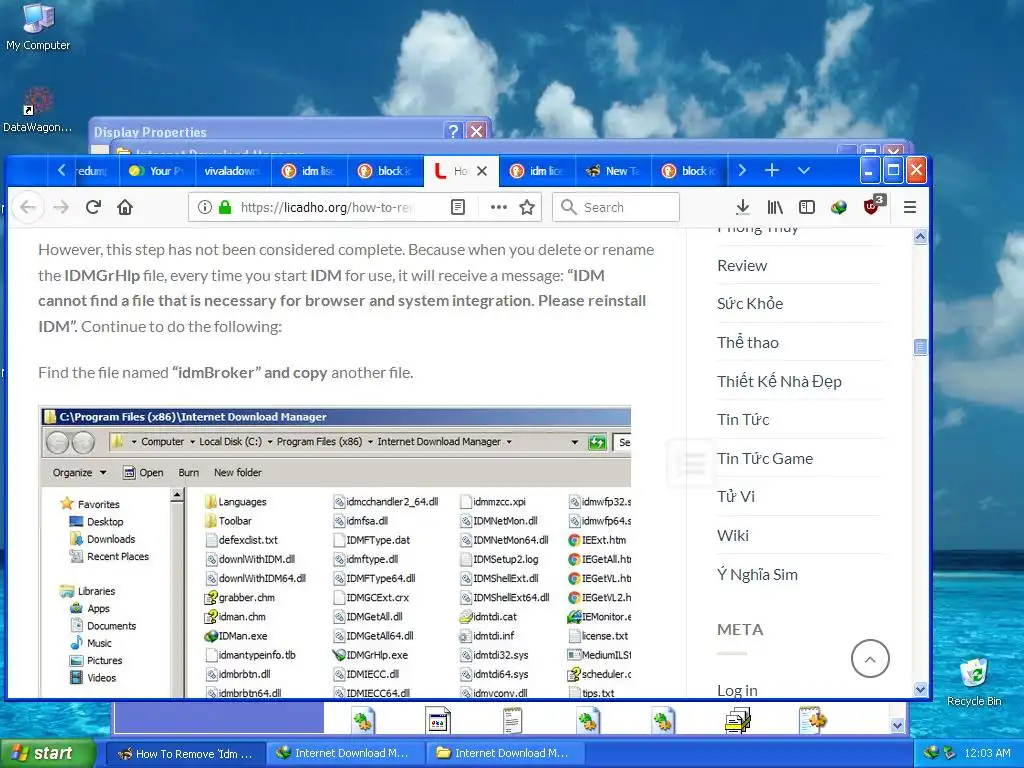Click the IDM folder screenshot image

(334, 552)
